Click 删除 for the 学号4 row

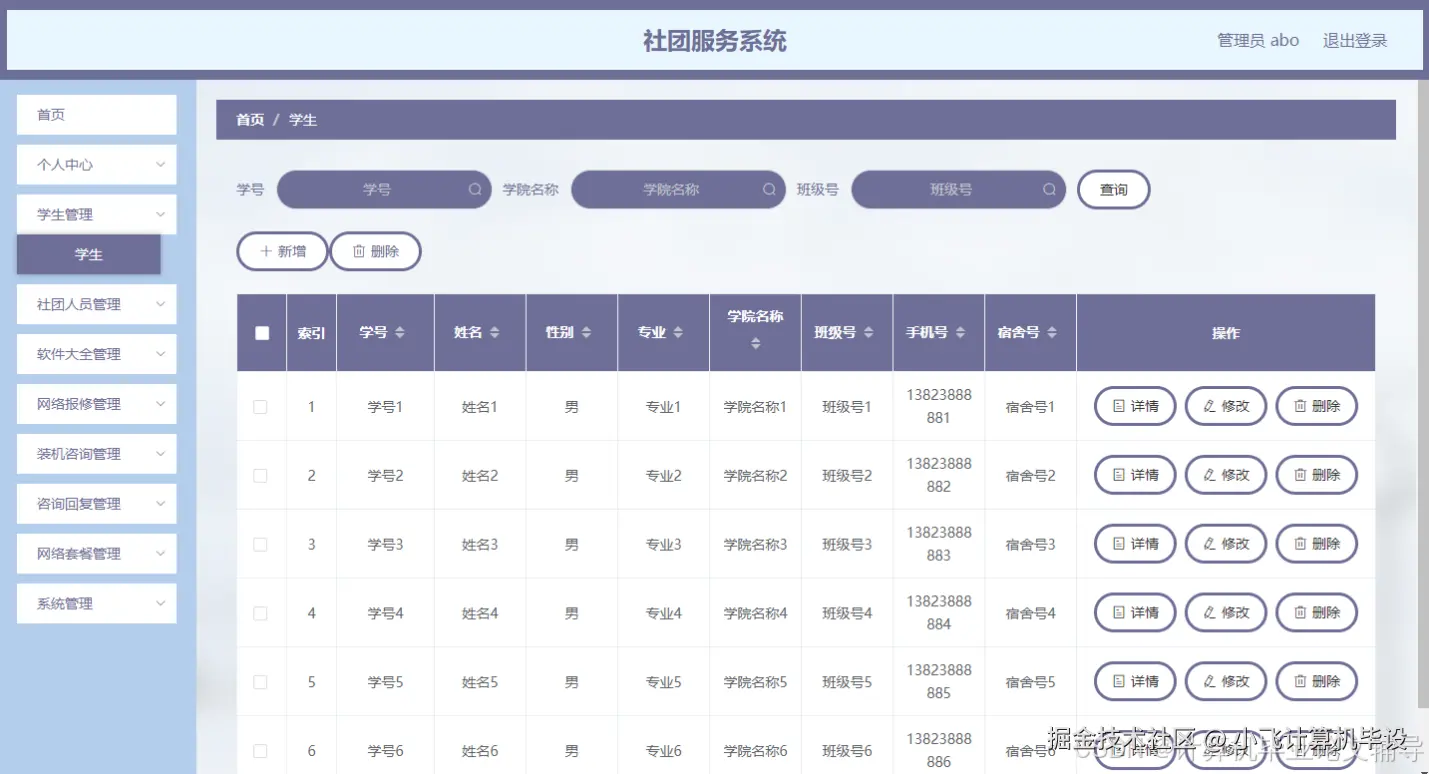click(1317, 613)
